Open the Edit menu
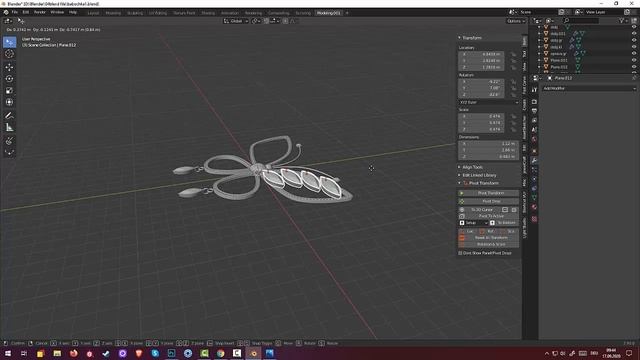The height and width of the screenshot is (360, 640). tap(26, 12)
